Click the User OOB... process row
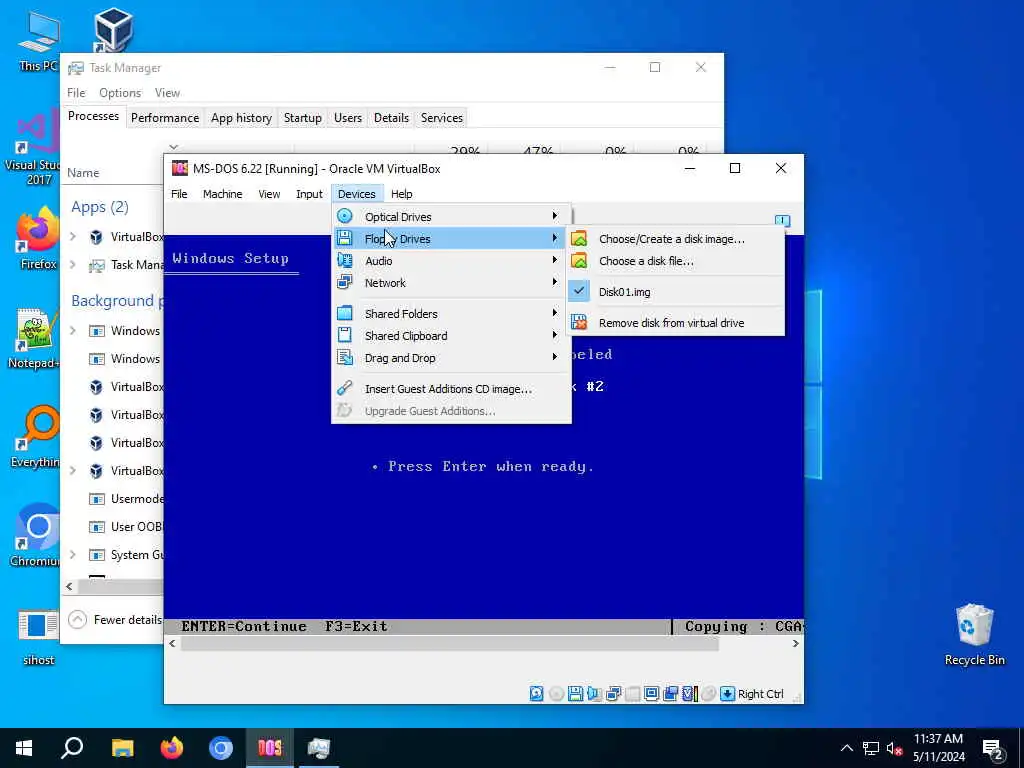The image size is (1024, 768). tap(115, 527)
